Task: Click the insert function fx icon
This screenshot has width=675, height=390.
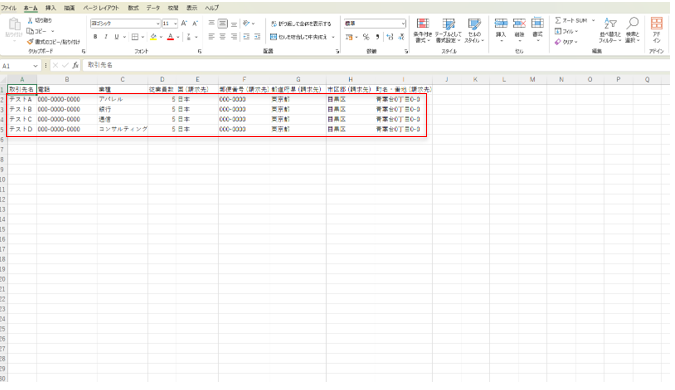Action: click(x=75, y=65)
